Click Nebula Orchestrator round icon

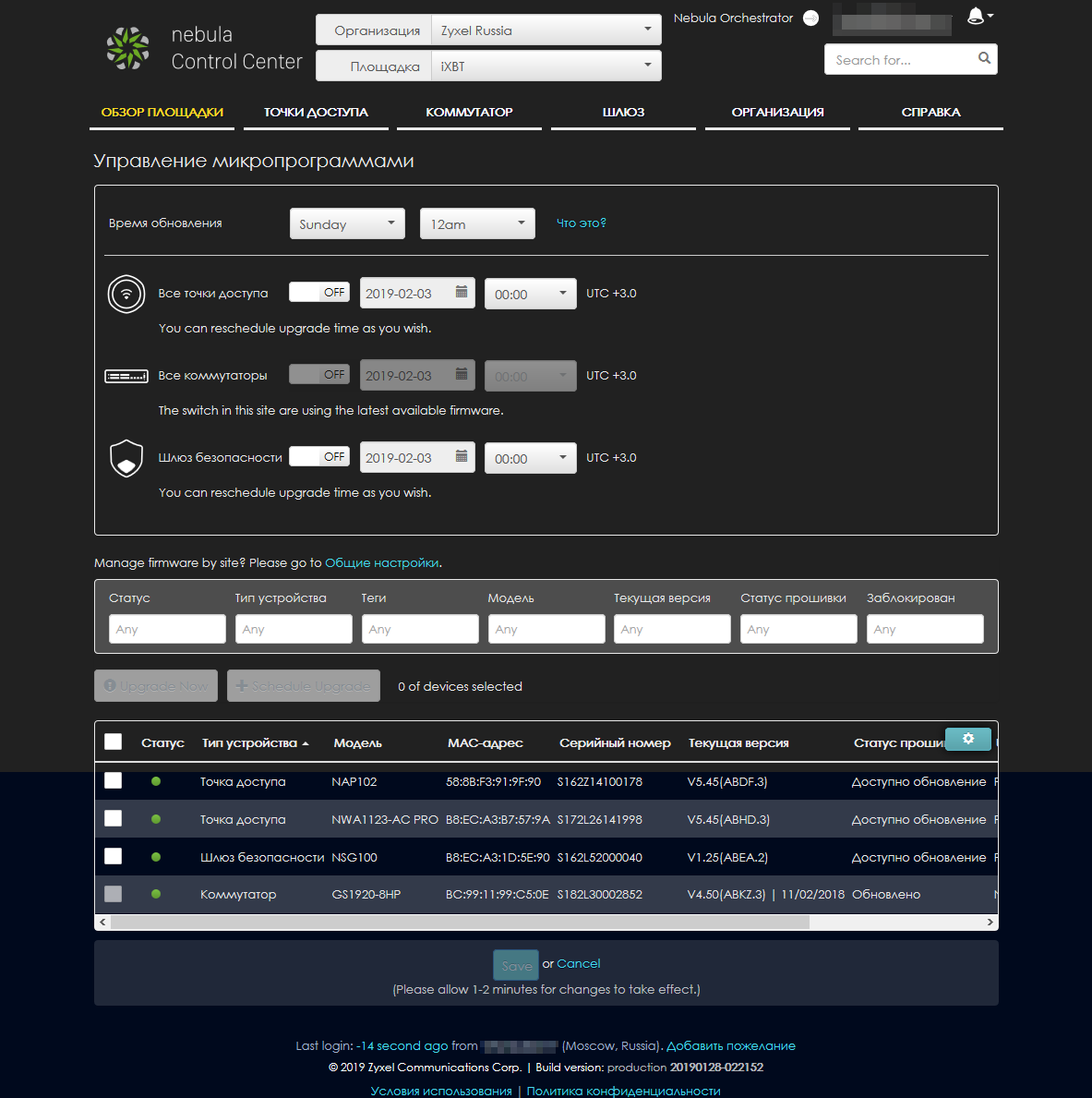810,18
